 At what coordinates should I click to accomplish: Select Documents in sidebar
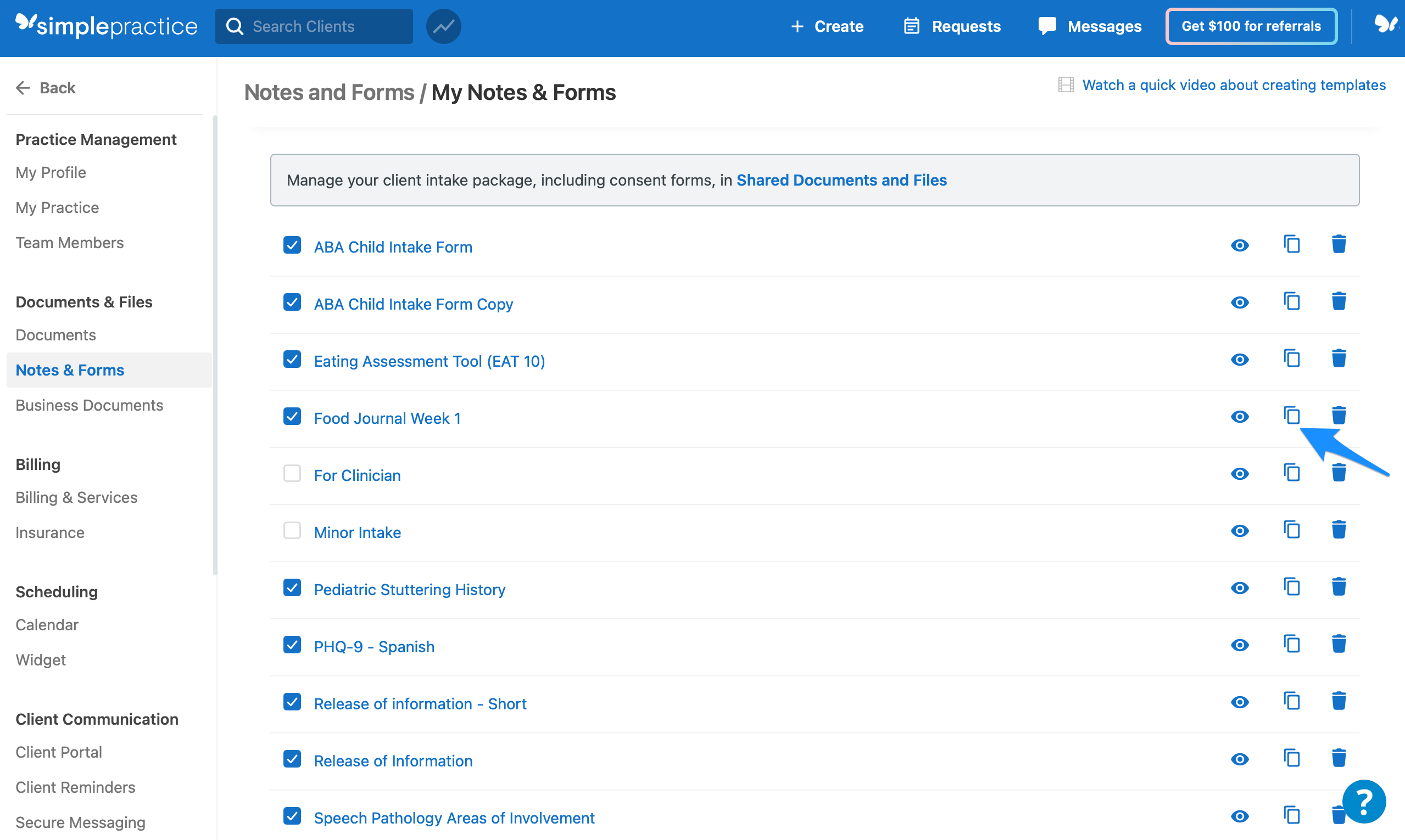(x=55, y=335)
